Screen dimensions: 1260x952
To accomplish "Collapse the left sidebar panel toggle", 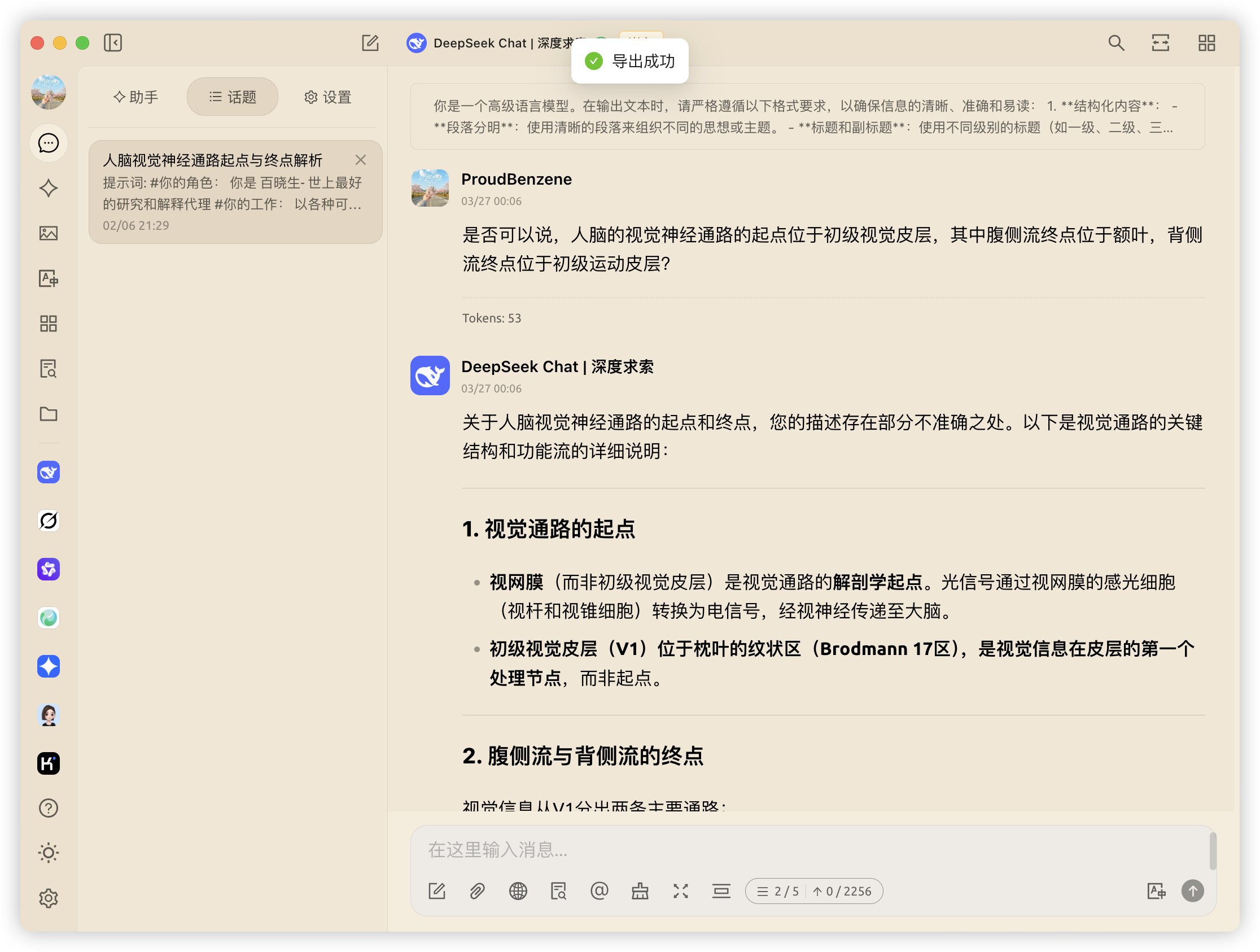I will (x=113, y=43).
